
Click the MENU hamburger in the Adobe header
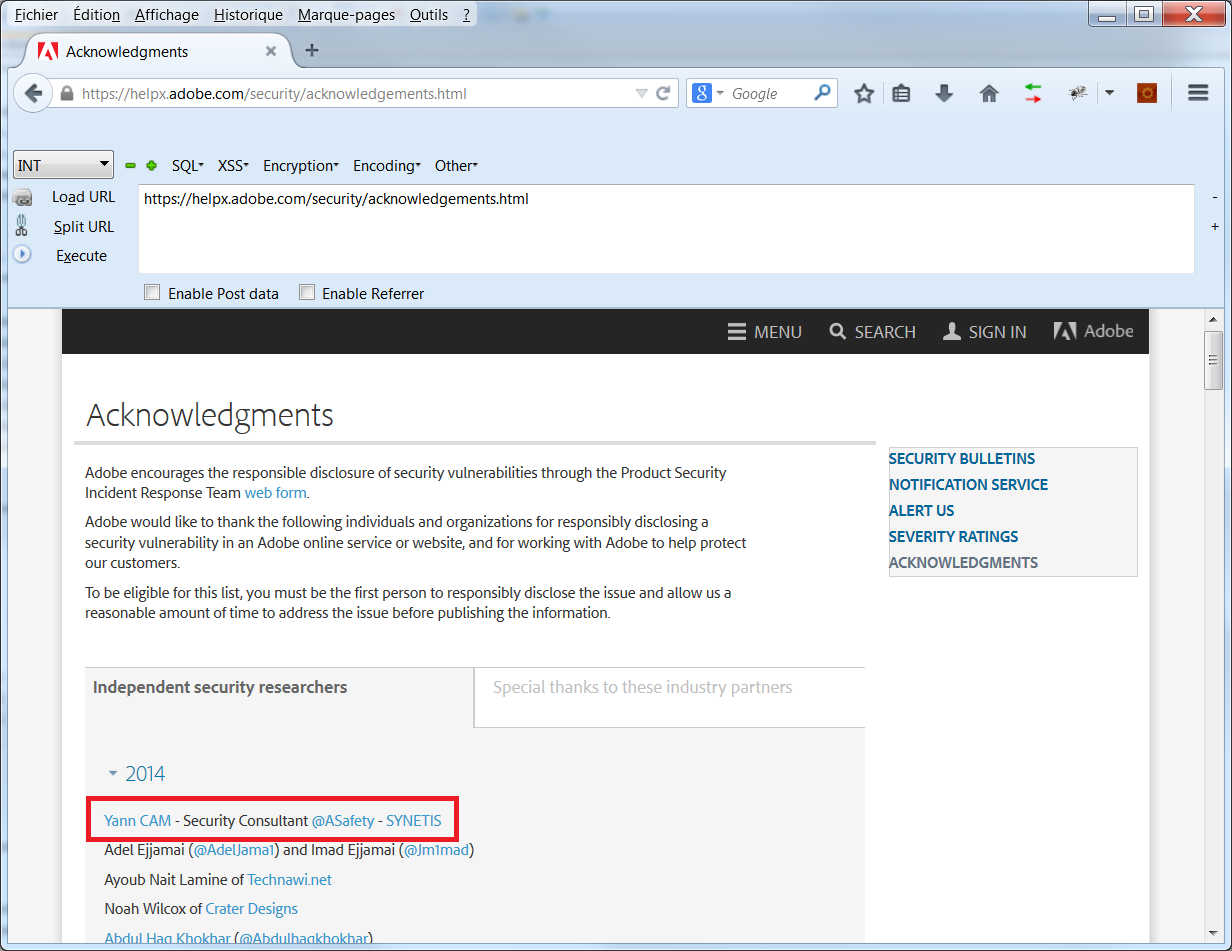(x=765, y=332)
